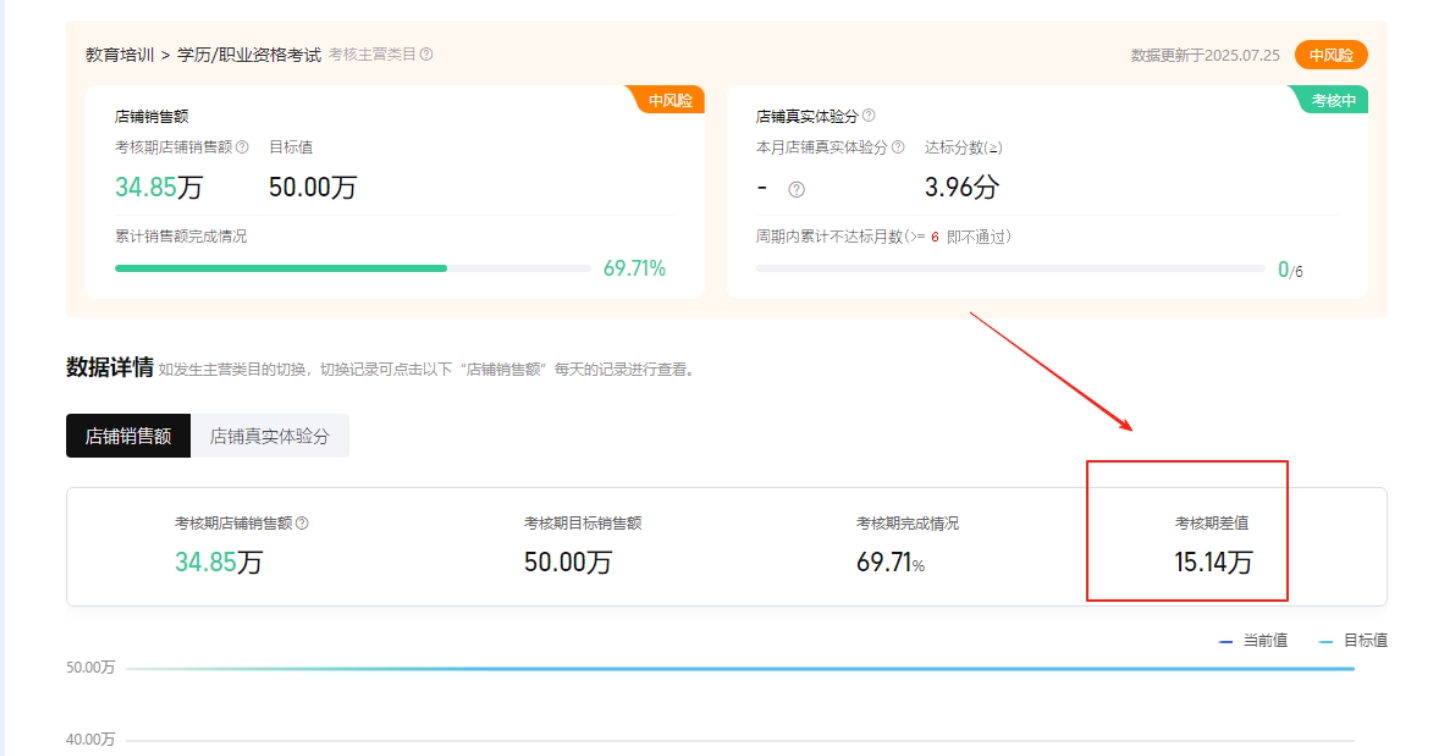Toggle 当前值 series in chart legend
1437x756 pixels.
click(1254, 641)
